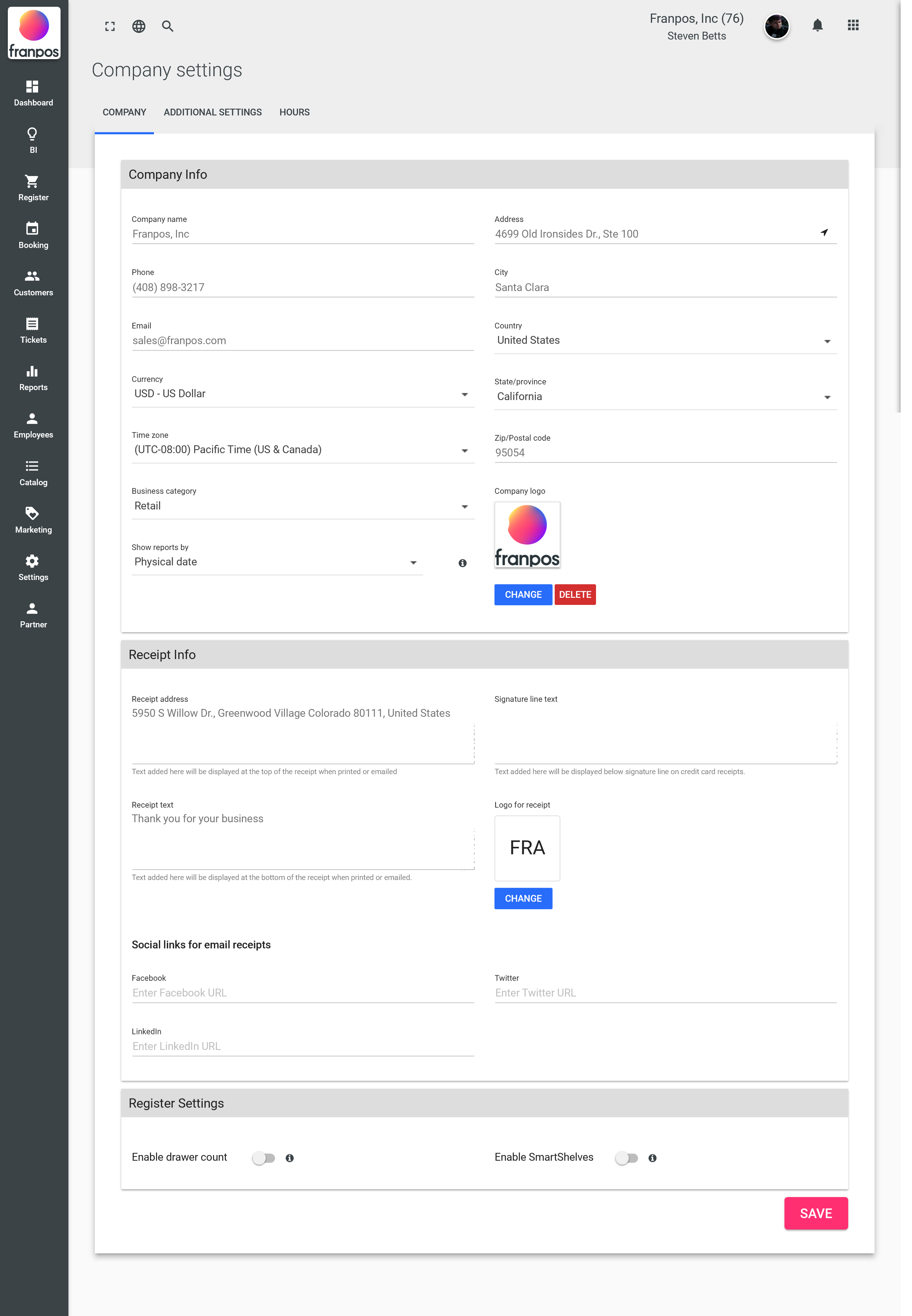Open the Time zone dropdown
912x1316 pixels.
tap(302, 450)
